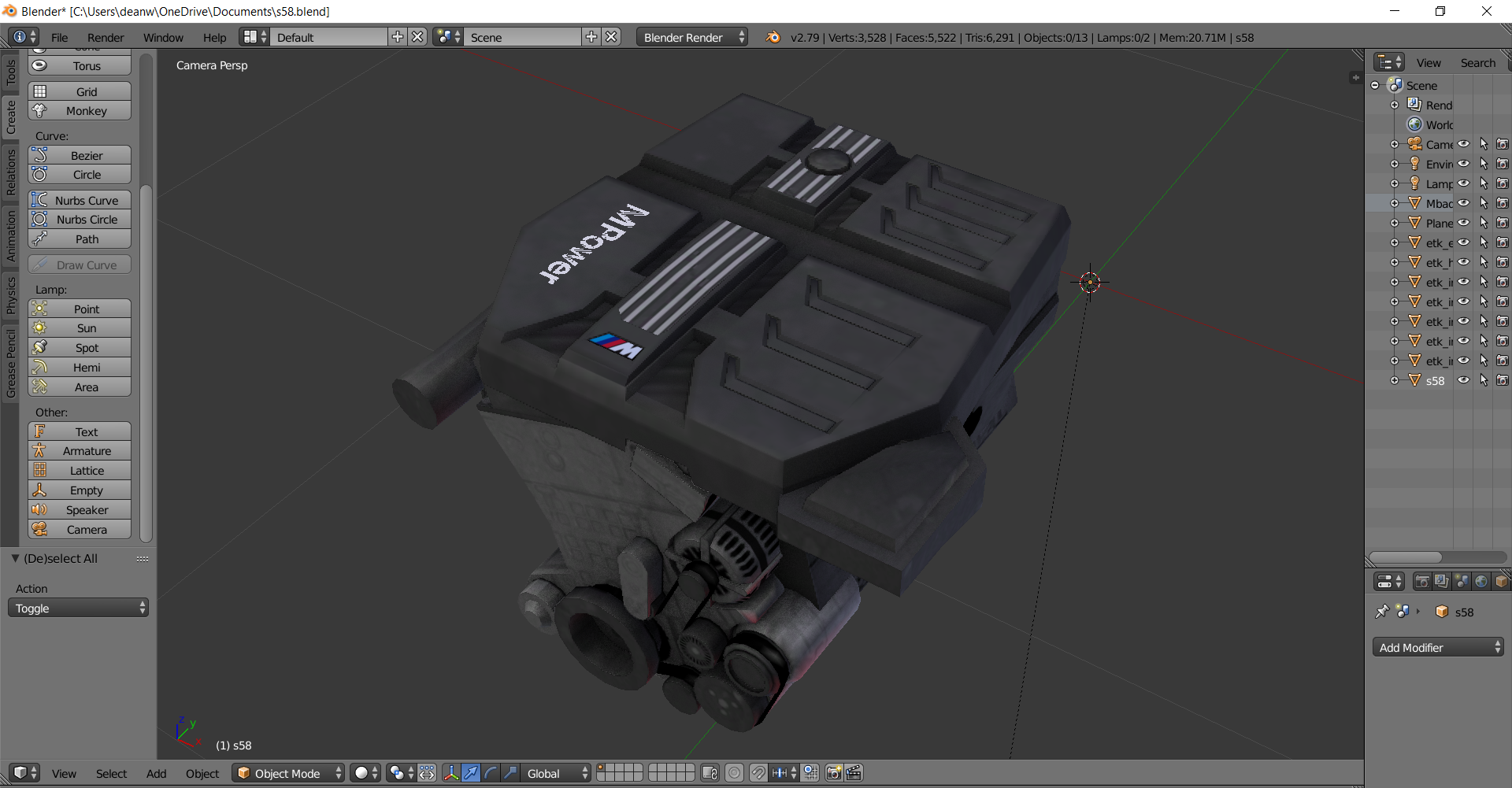Add an Armature object

click(80, 451)
